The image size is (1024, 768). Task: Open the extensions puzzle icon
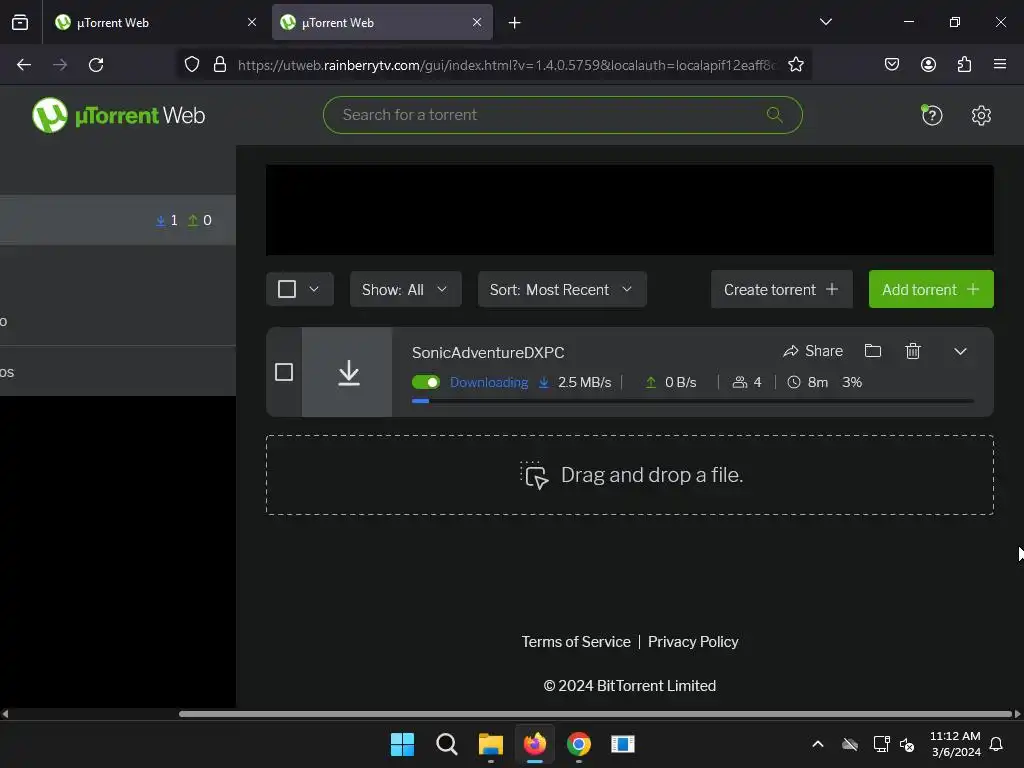[964, 64]
